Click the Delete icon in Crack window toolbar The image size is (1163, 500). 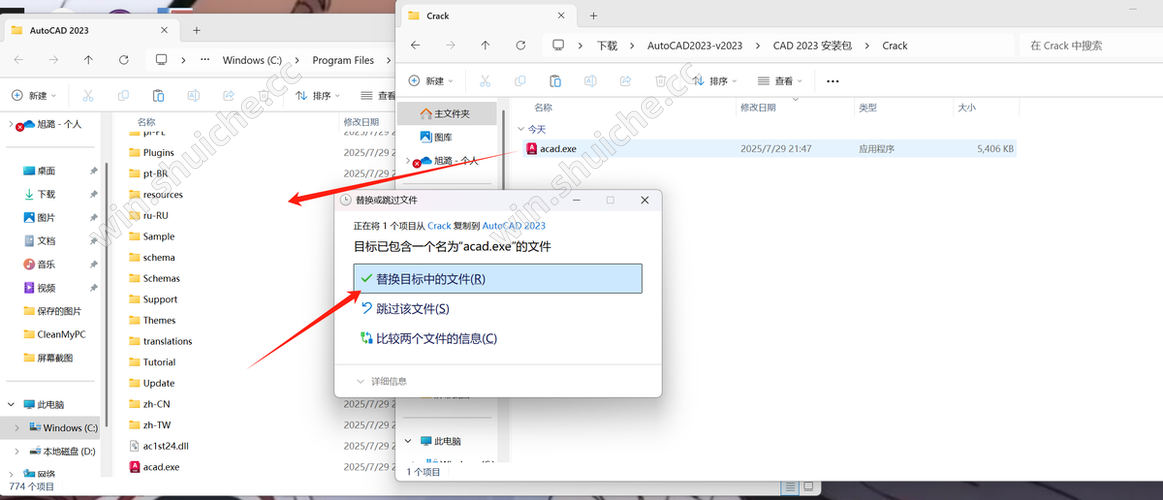point(660,81)
